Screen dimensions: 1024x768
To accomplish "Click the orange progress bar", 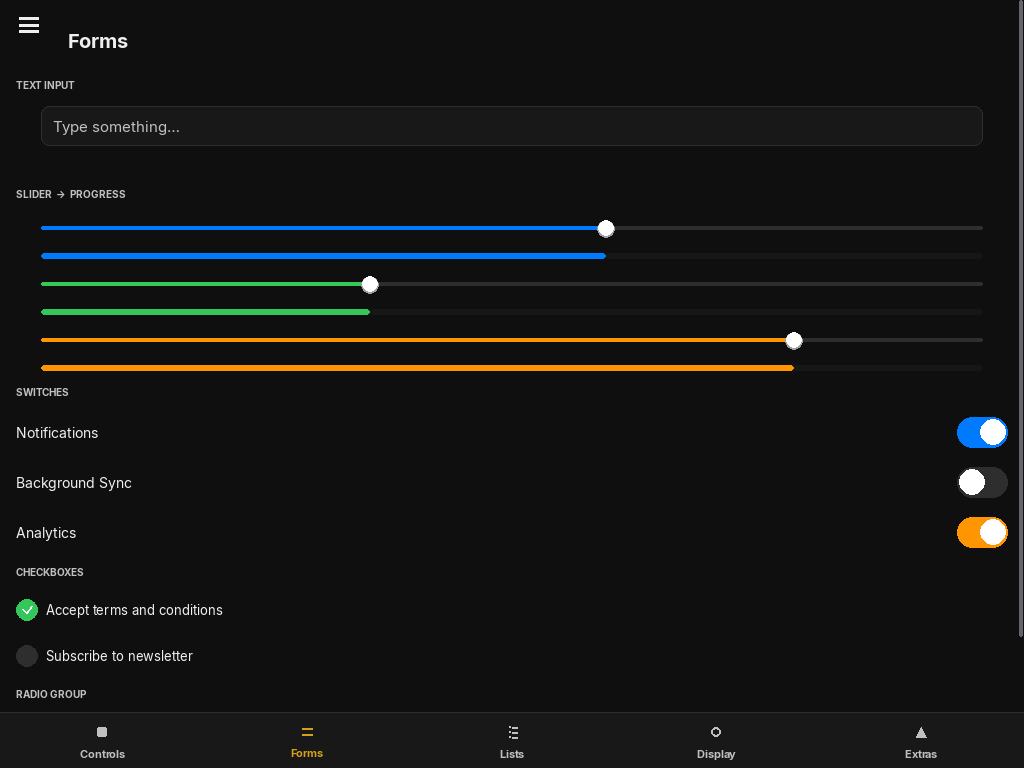I will click(x=512, y=368).
